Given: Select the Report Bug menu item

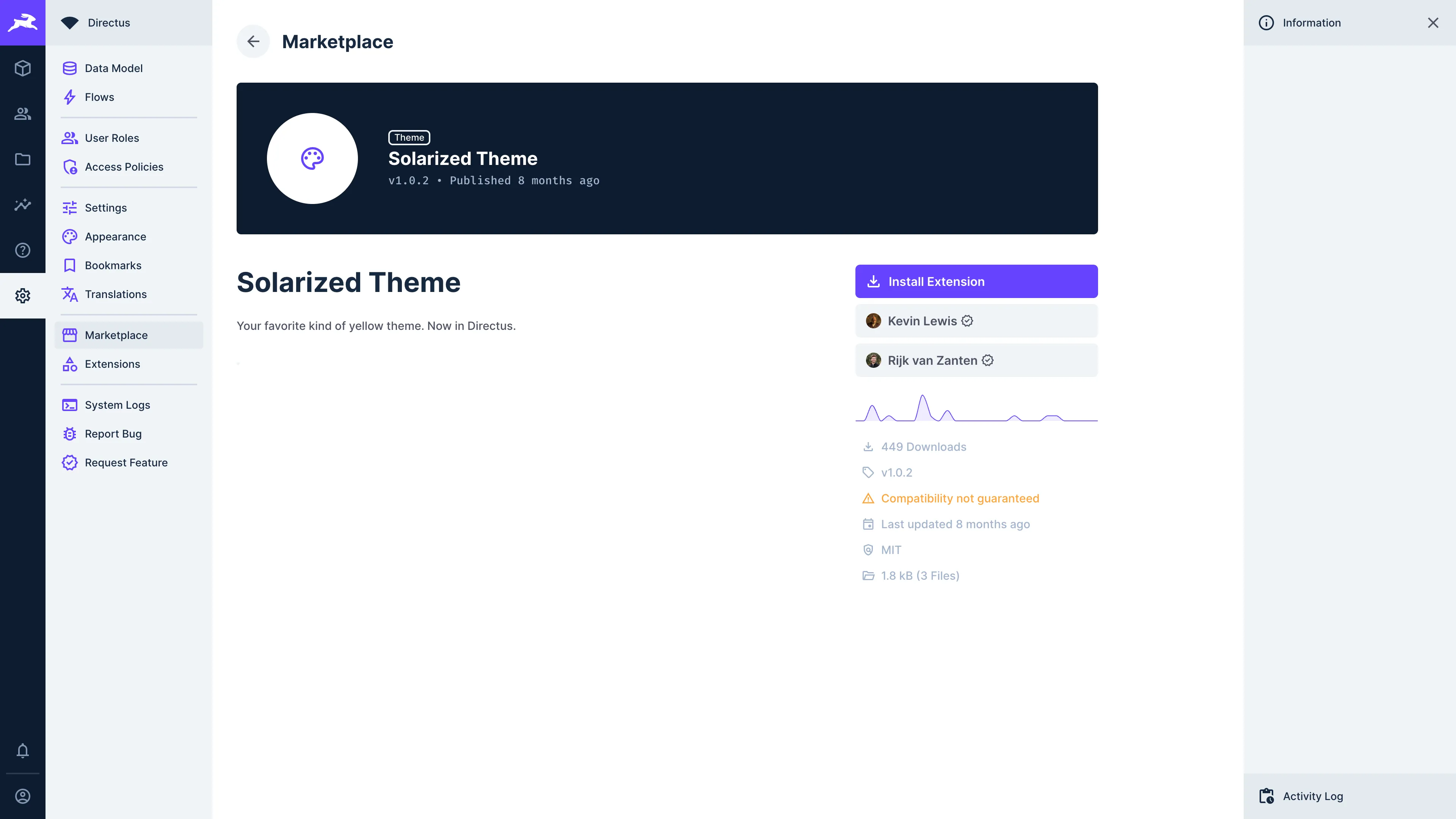Looking at the screenshot, I should [x=113, y=433].
